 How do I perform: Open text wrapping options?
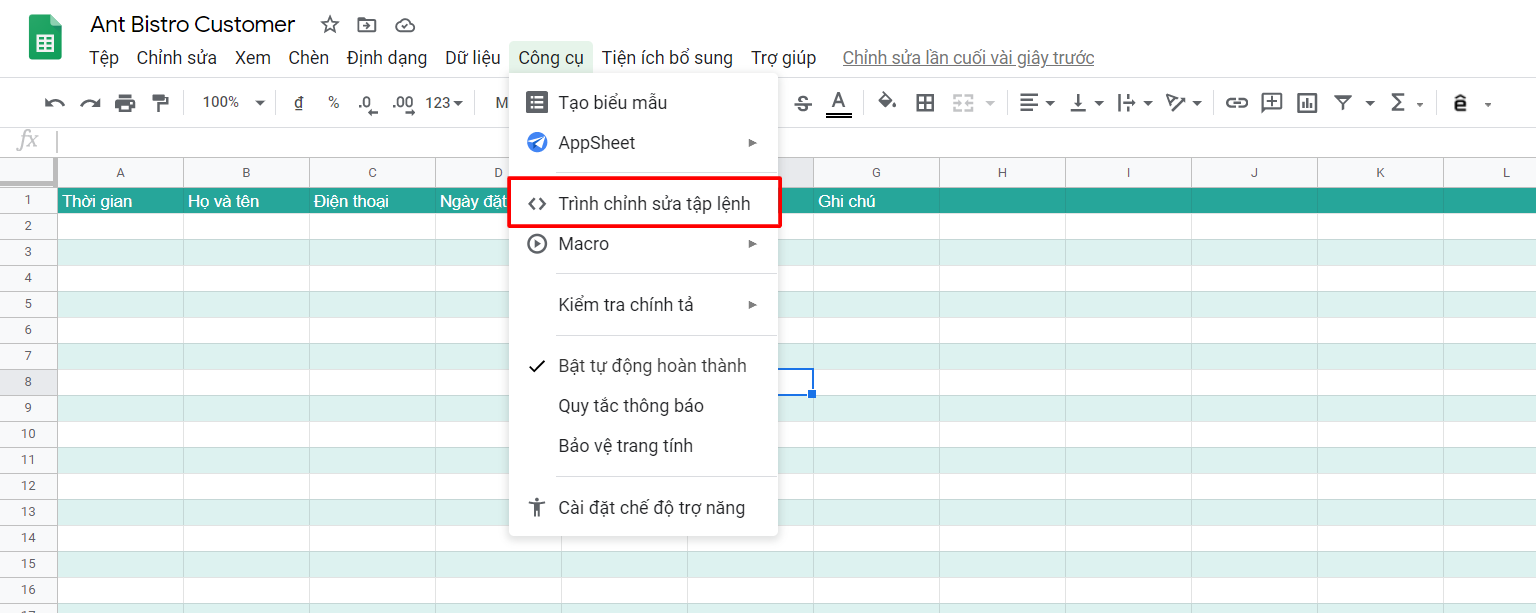[1135, 102]
